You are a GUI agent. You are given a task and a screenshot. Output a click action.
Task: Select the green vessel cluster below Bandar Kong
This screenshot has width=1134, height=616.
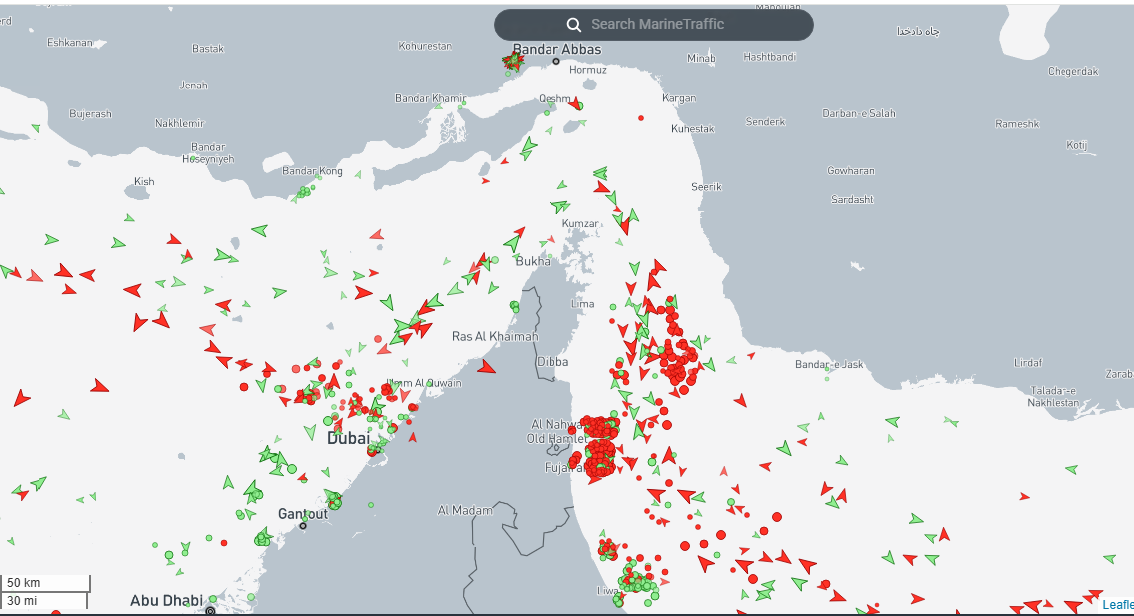coord(304,192)
